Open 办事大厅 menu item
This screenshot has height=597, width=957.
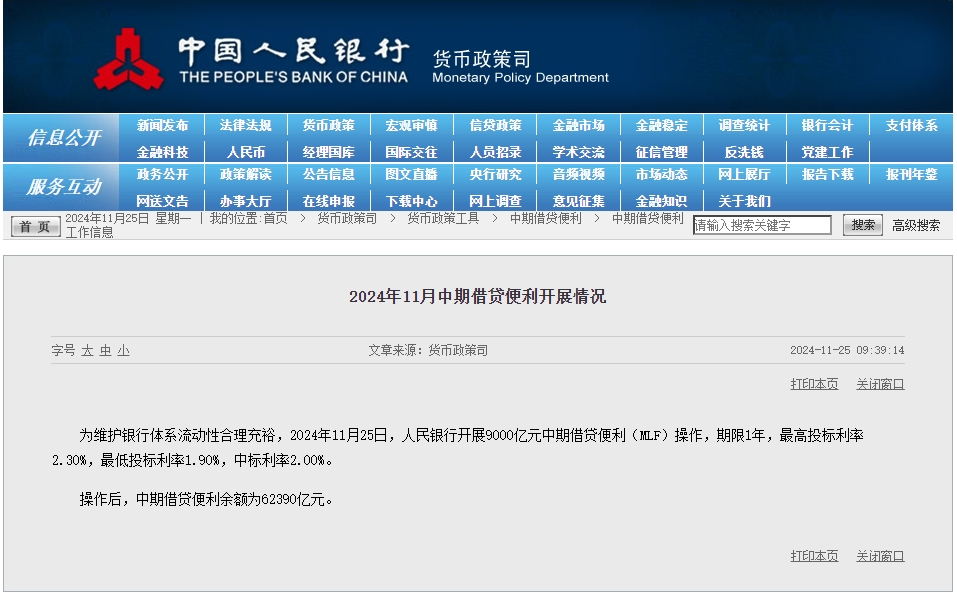(245, 201)
